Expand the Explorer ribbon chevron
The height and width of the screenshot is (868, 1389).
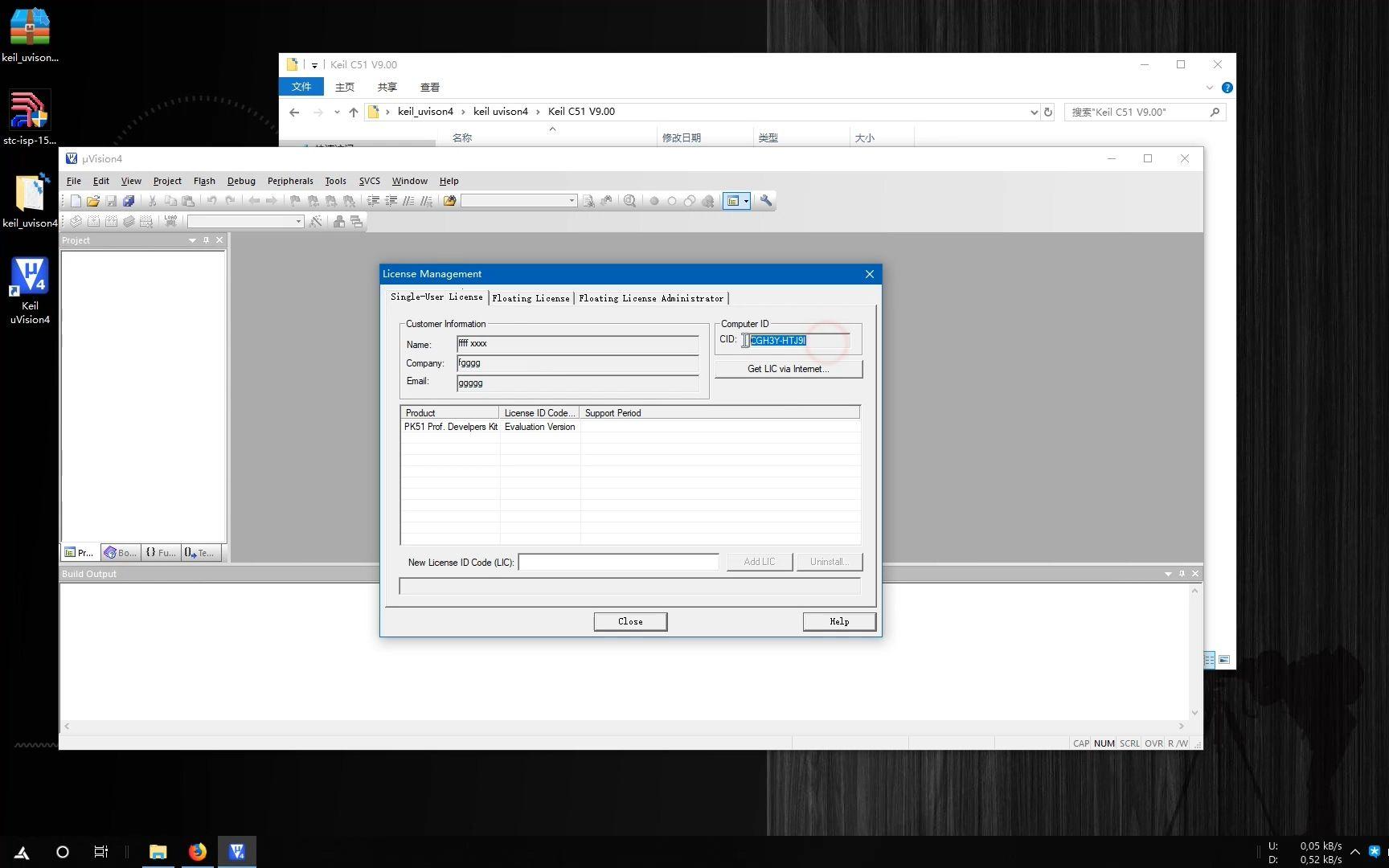[x=1209, y=88]
